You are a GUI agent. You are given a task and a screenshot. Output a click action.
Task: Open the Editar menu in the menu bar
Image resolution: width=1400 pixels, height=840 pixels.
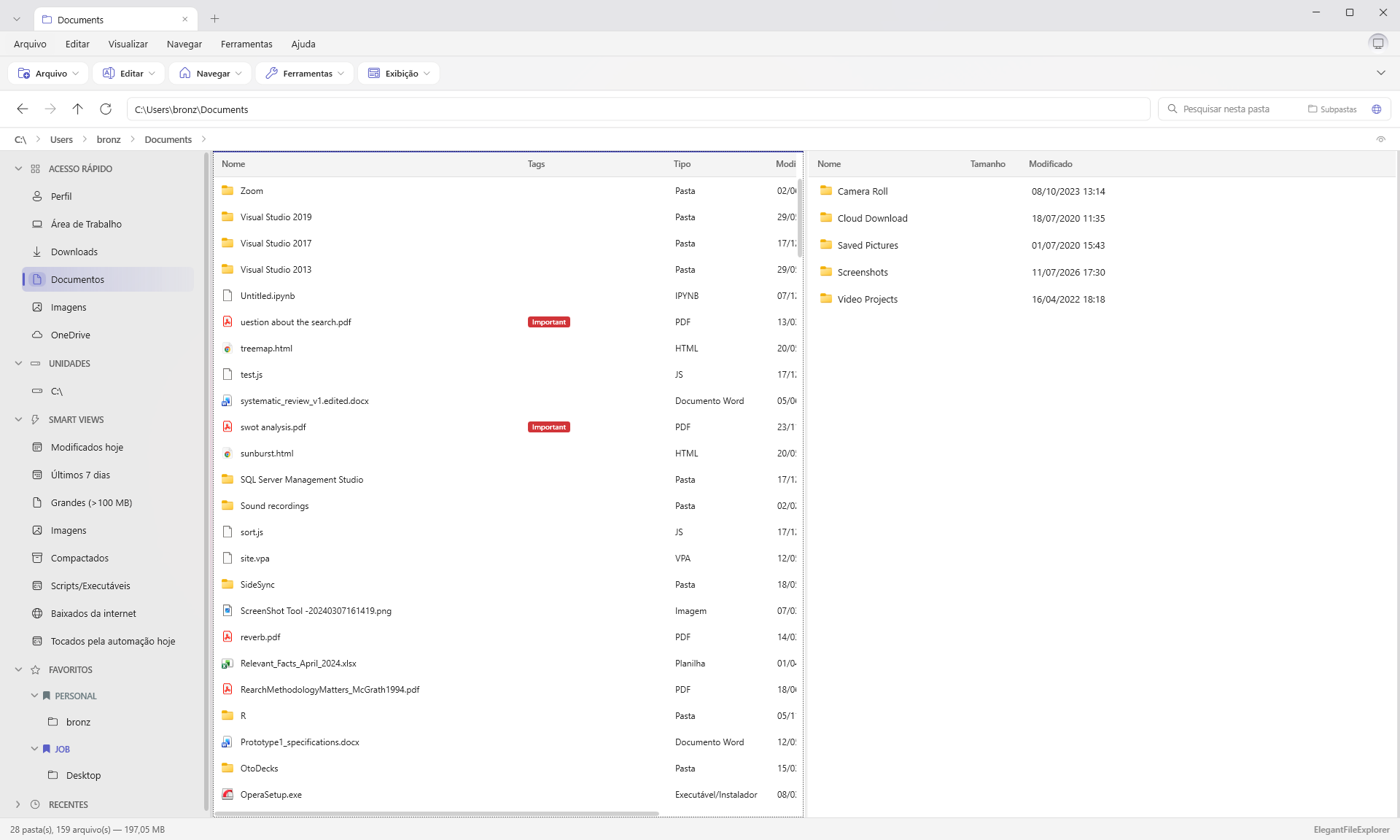coord(77,44)
